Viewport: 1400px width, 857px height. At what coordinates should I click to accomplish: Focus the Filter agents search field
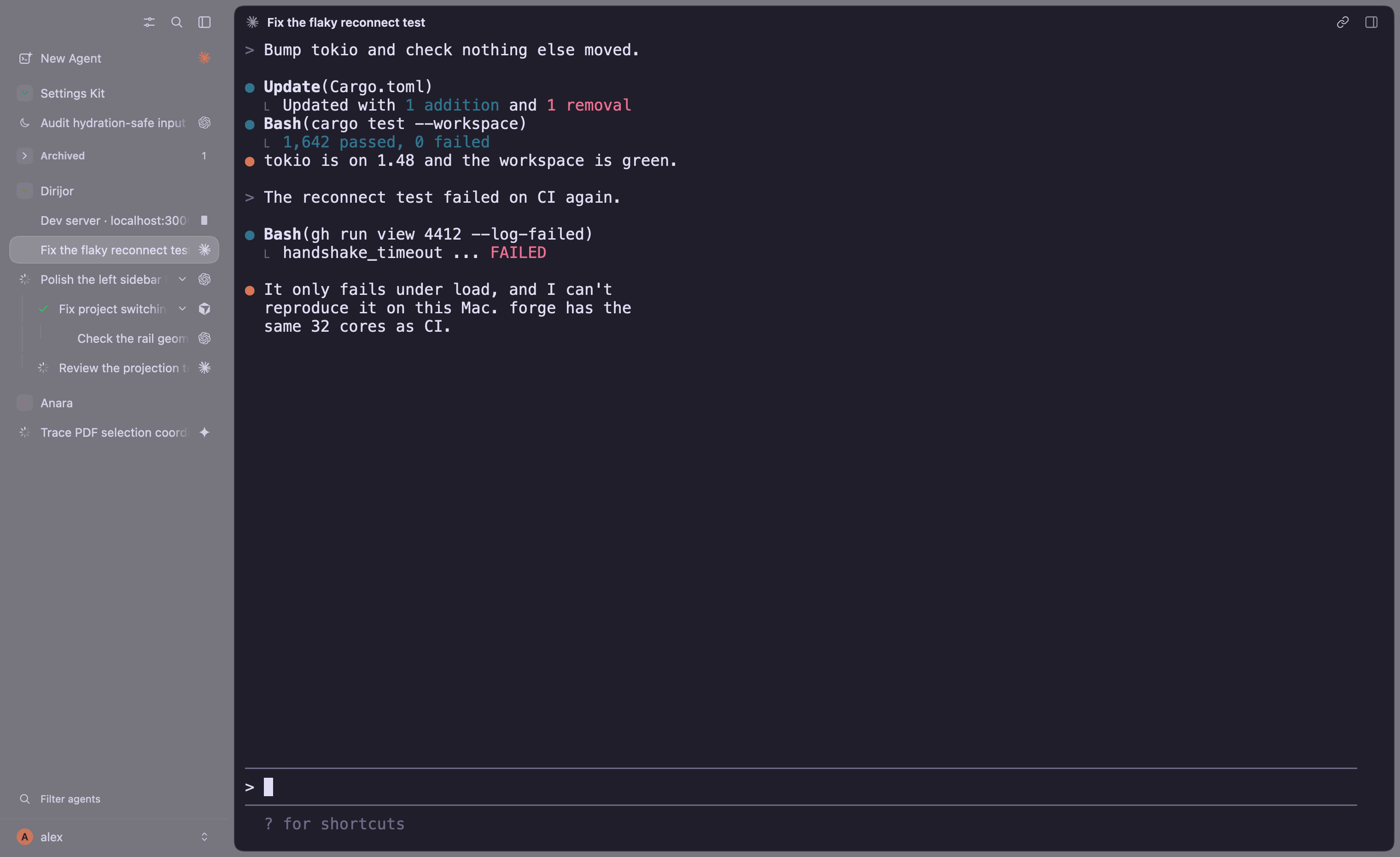[114, 799]
